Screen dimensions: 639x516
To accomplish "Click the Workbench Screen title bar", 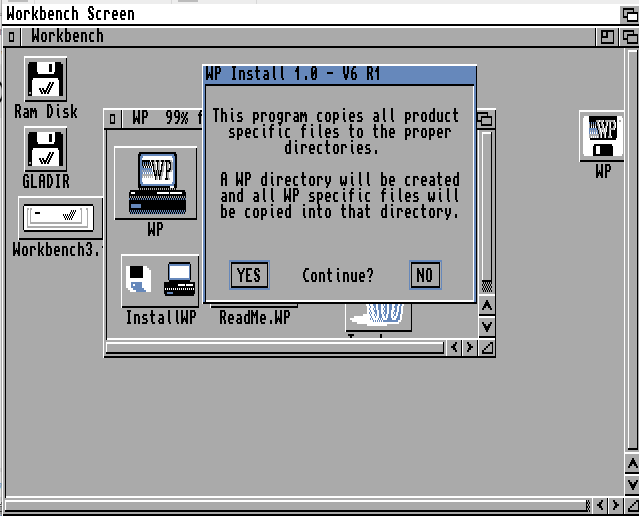I will point(311,14).
